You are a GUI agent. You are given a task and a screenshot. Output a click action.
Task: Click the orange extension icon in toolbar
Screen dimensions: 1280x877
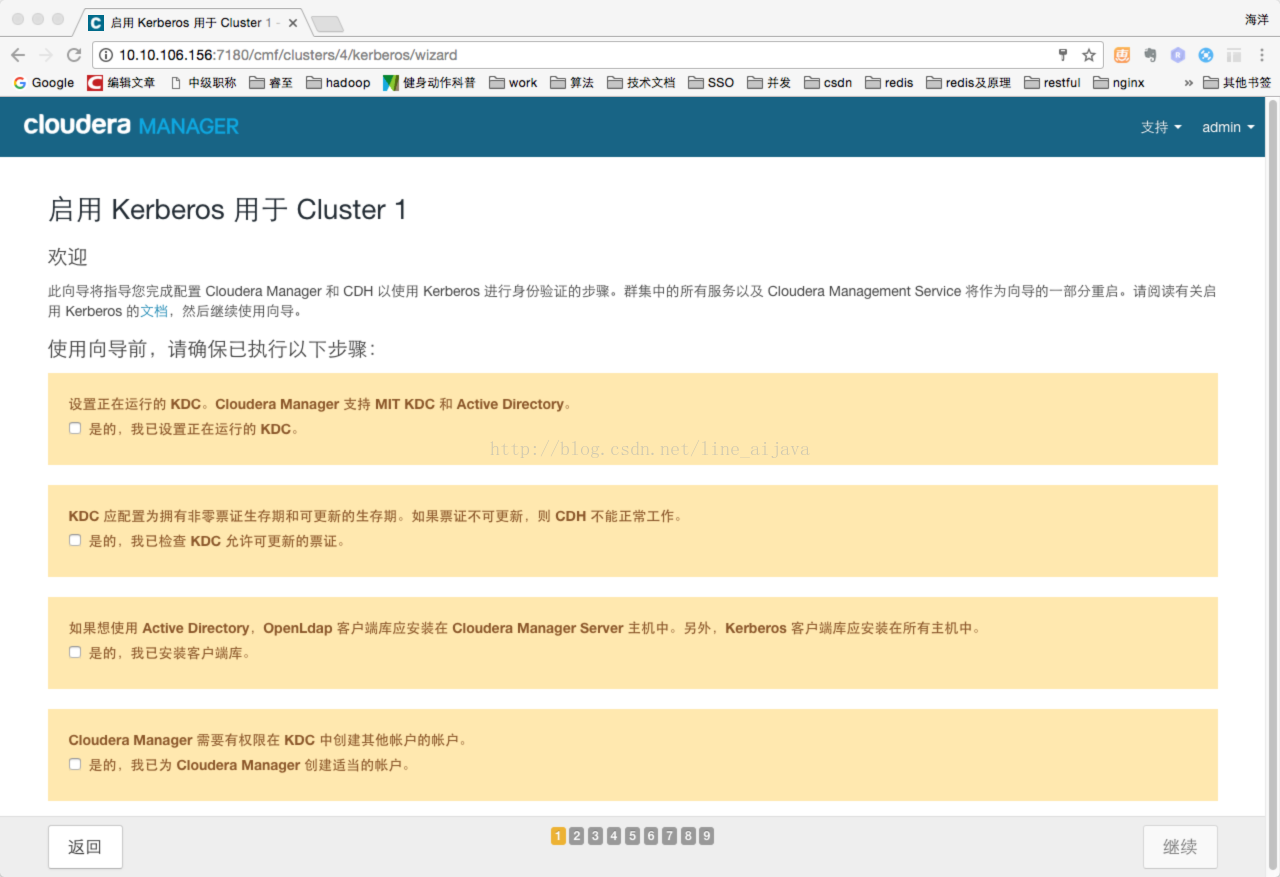pos(1122,55)
